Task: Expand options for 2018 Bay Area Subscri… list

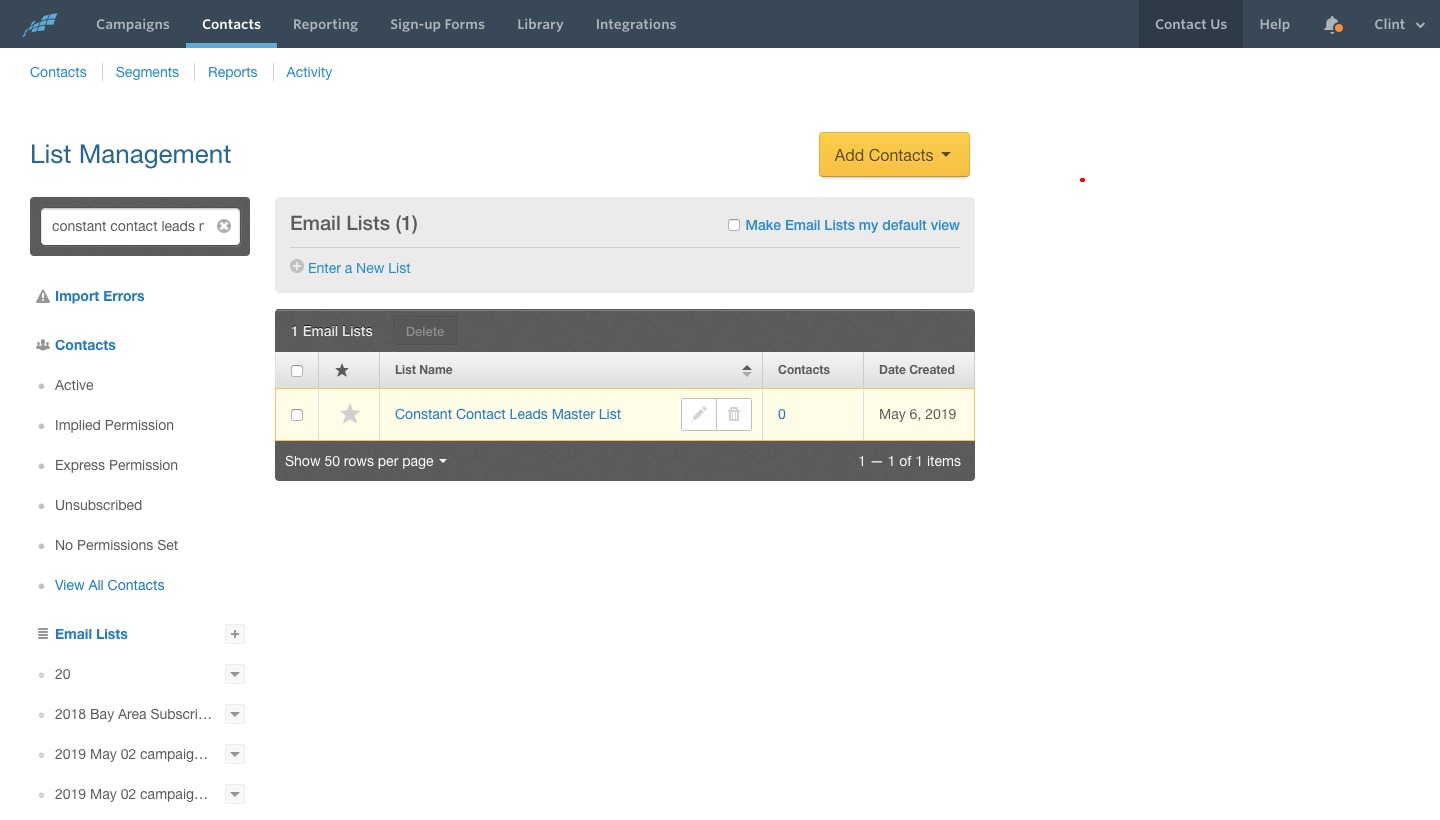Action: click(235, 714)
